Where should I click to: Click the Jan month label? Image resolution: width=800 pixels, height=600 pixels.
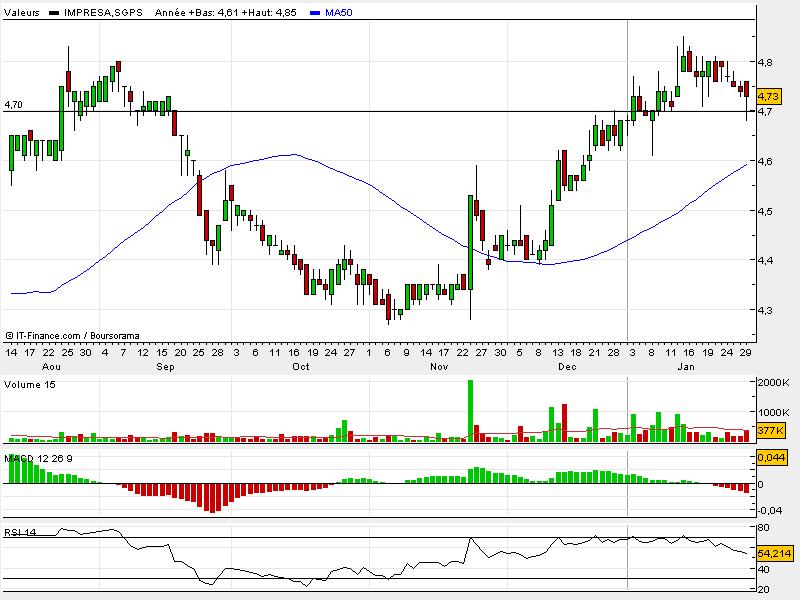(686, 366)
